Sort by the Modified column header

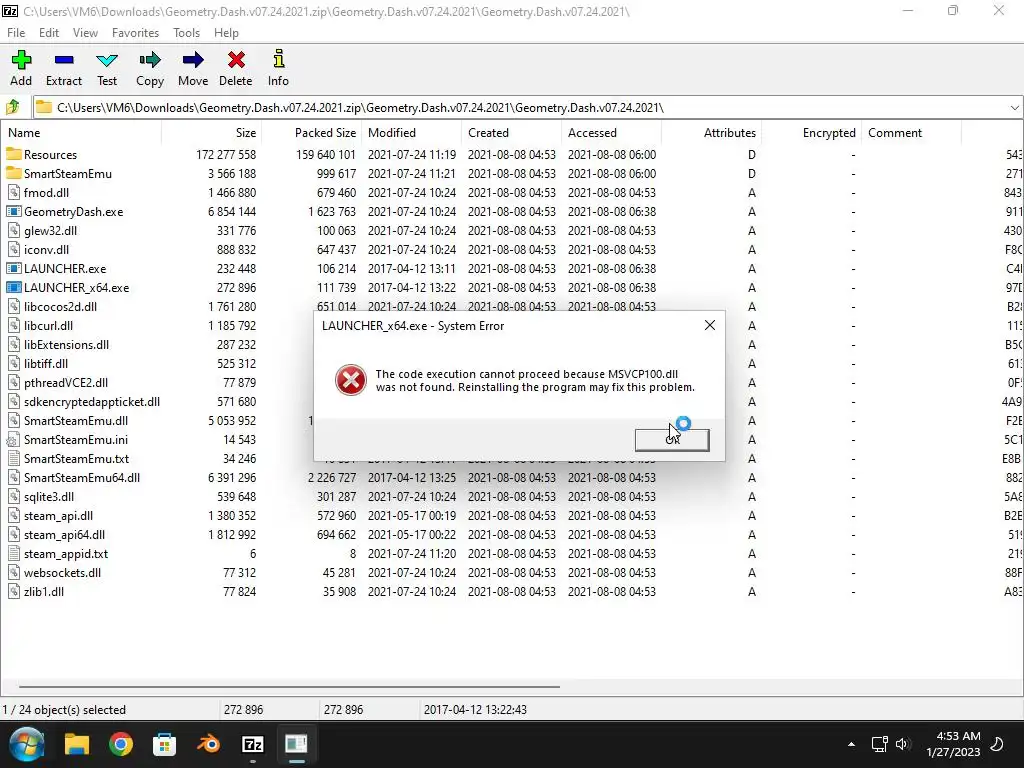click(x=411, y=133)
